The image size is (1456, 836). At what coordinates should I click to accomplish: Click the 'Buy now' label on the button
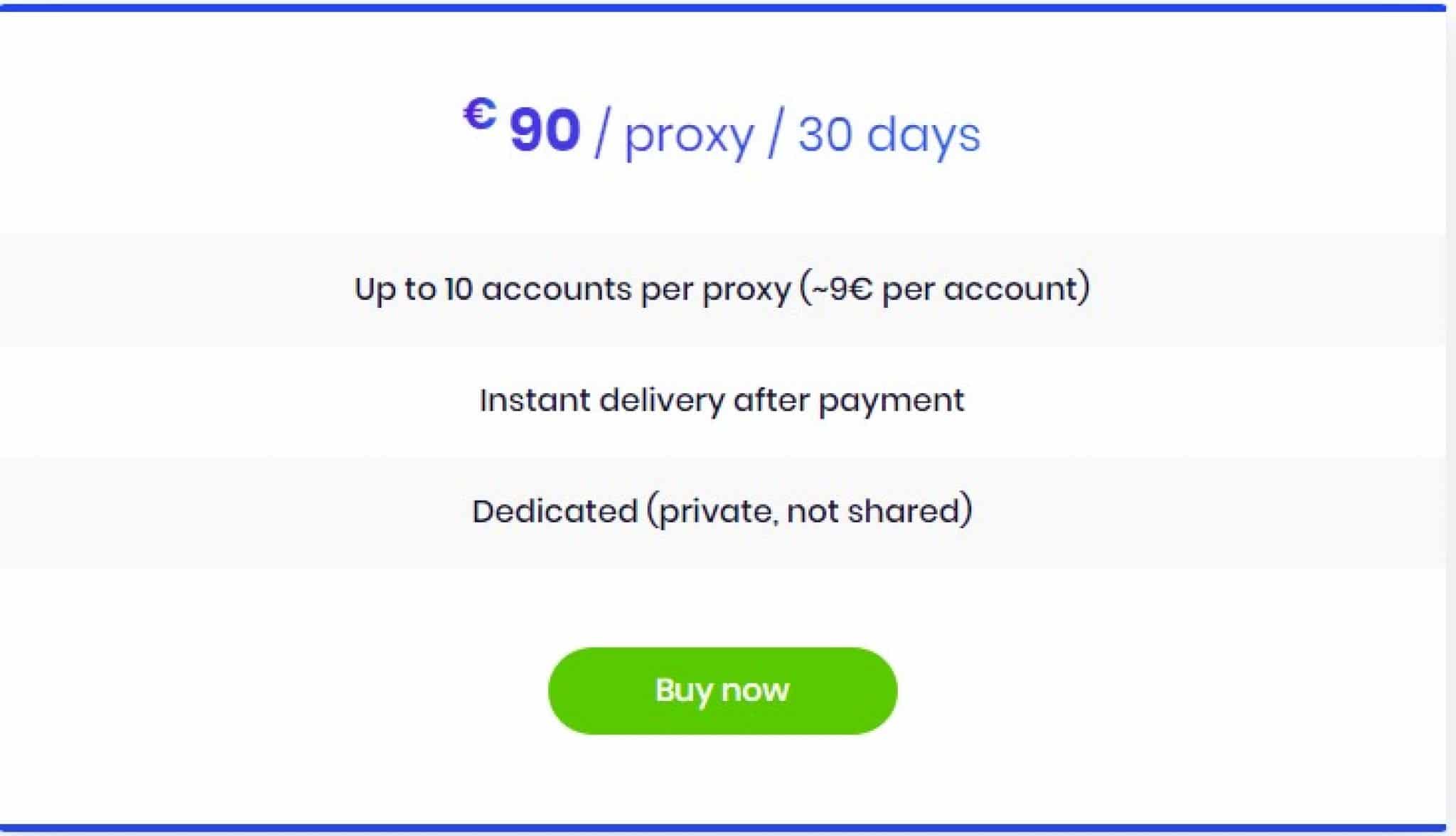pos(722,688)
